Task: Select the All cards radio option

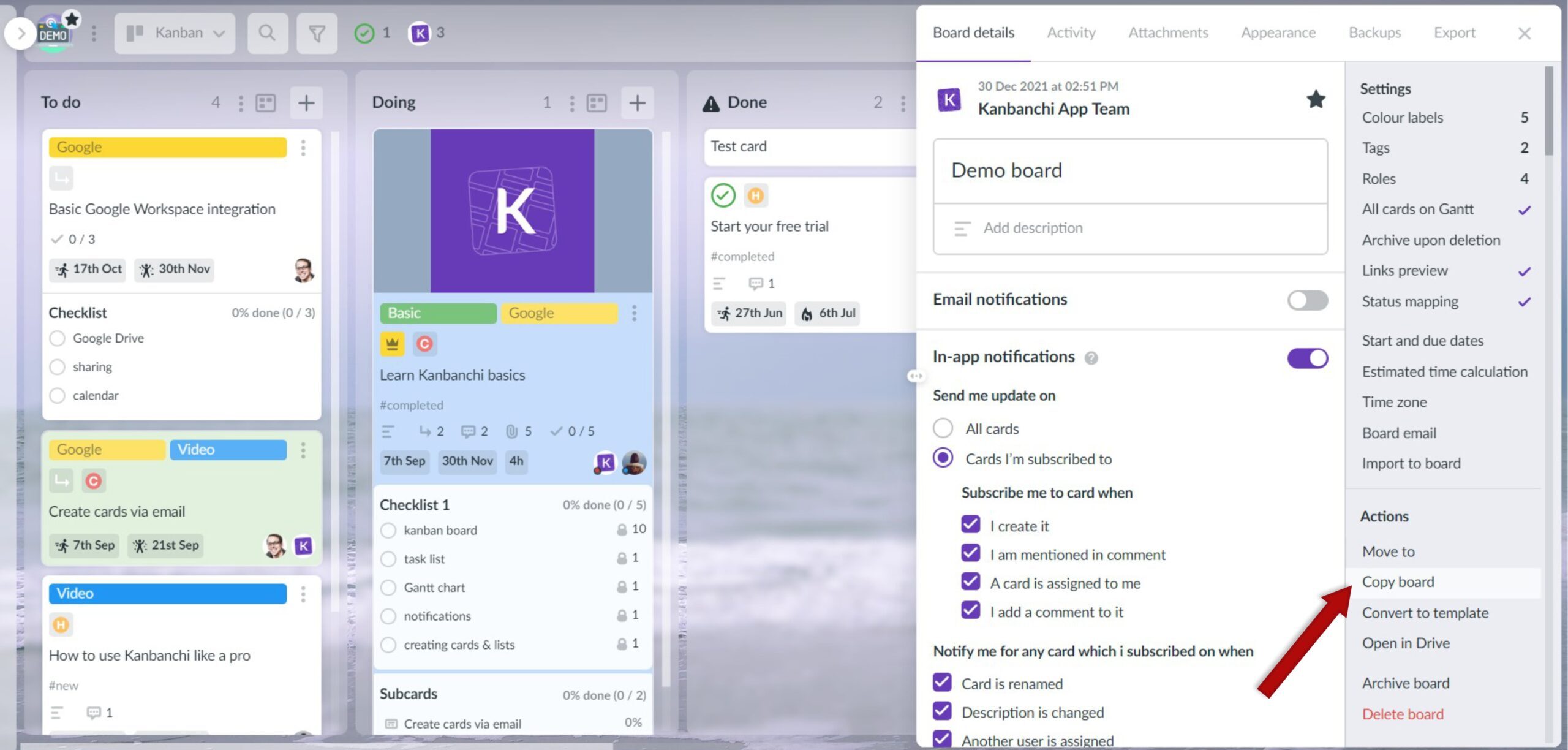Action: pyautogui.click(x=943, y=428)
